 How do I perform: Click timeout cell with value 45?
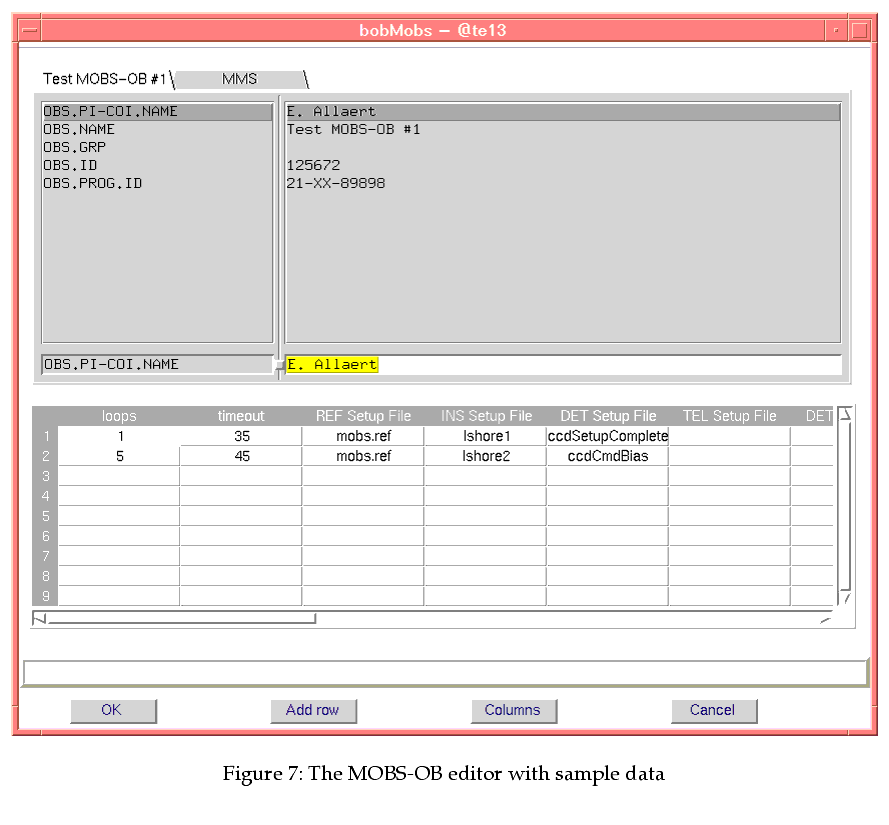tap(241, 456)
